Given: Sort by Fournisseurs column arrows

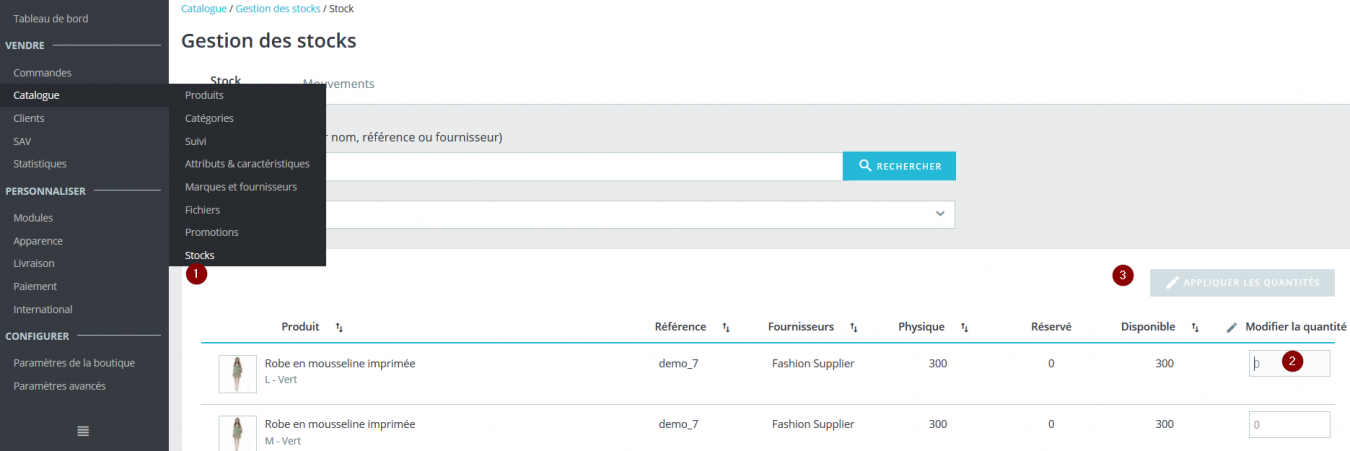Looking at the screenshot, I should coord(854,327).
